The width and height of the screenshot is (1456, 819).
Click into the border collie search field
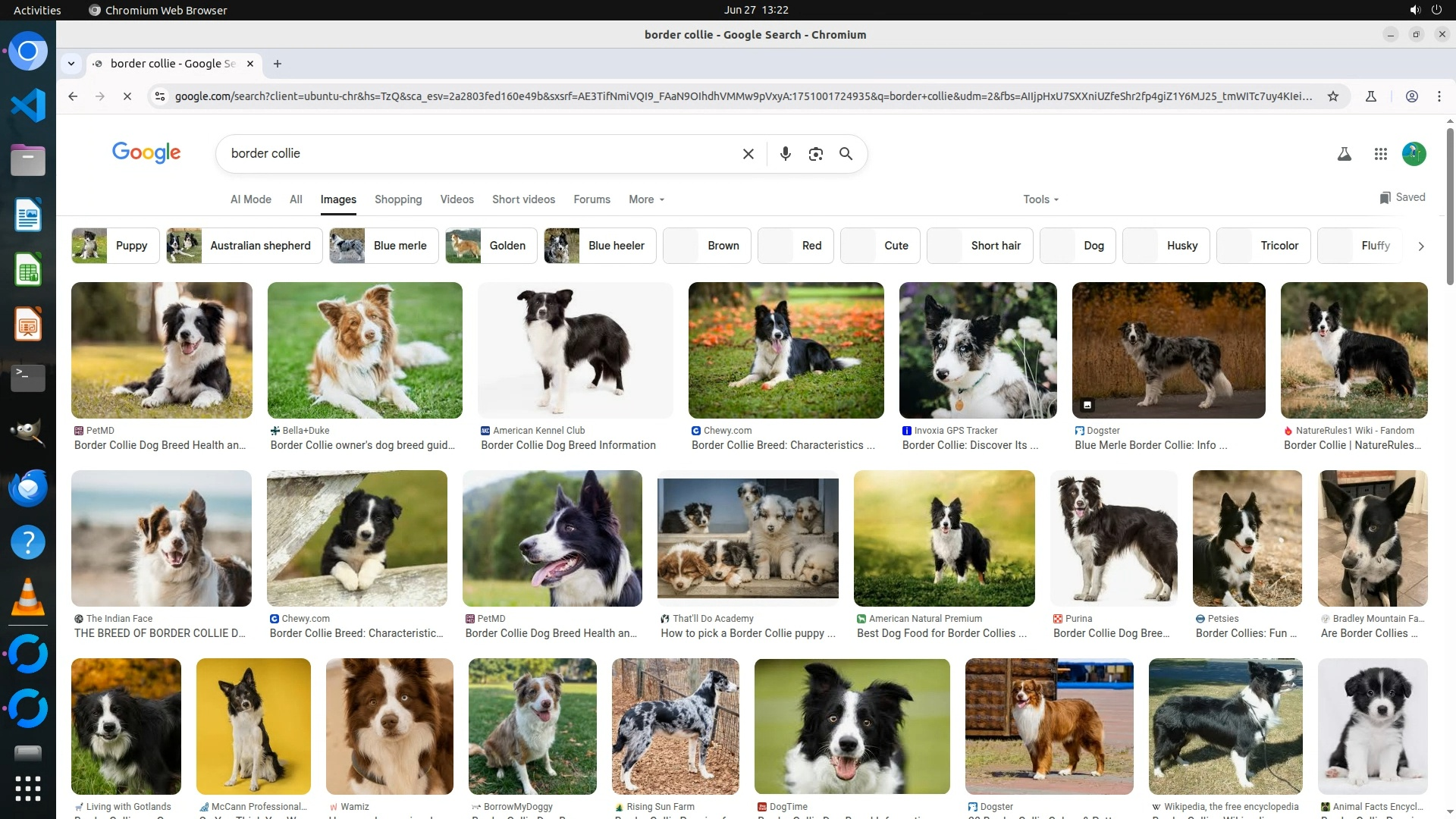478,154
